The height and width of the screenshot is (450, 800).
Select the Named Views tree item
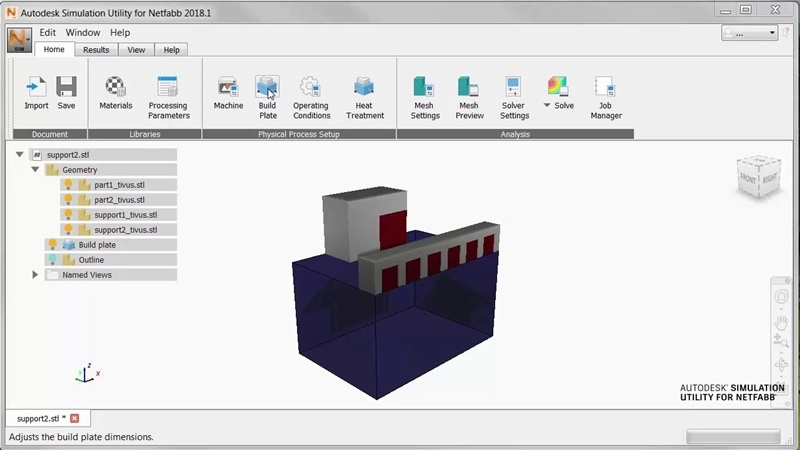87,274
